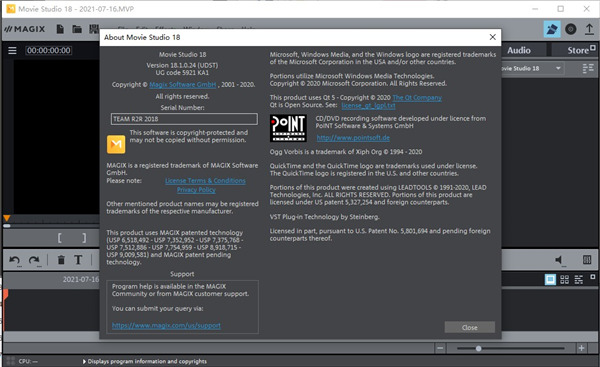The width and height of the screenshot is (600, 367).
Task: Adjust the timeline zoom slider handle
Action: click(x=478, y=348)
